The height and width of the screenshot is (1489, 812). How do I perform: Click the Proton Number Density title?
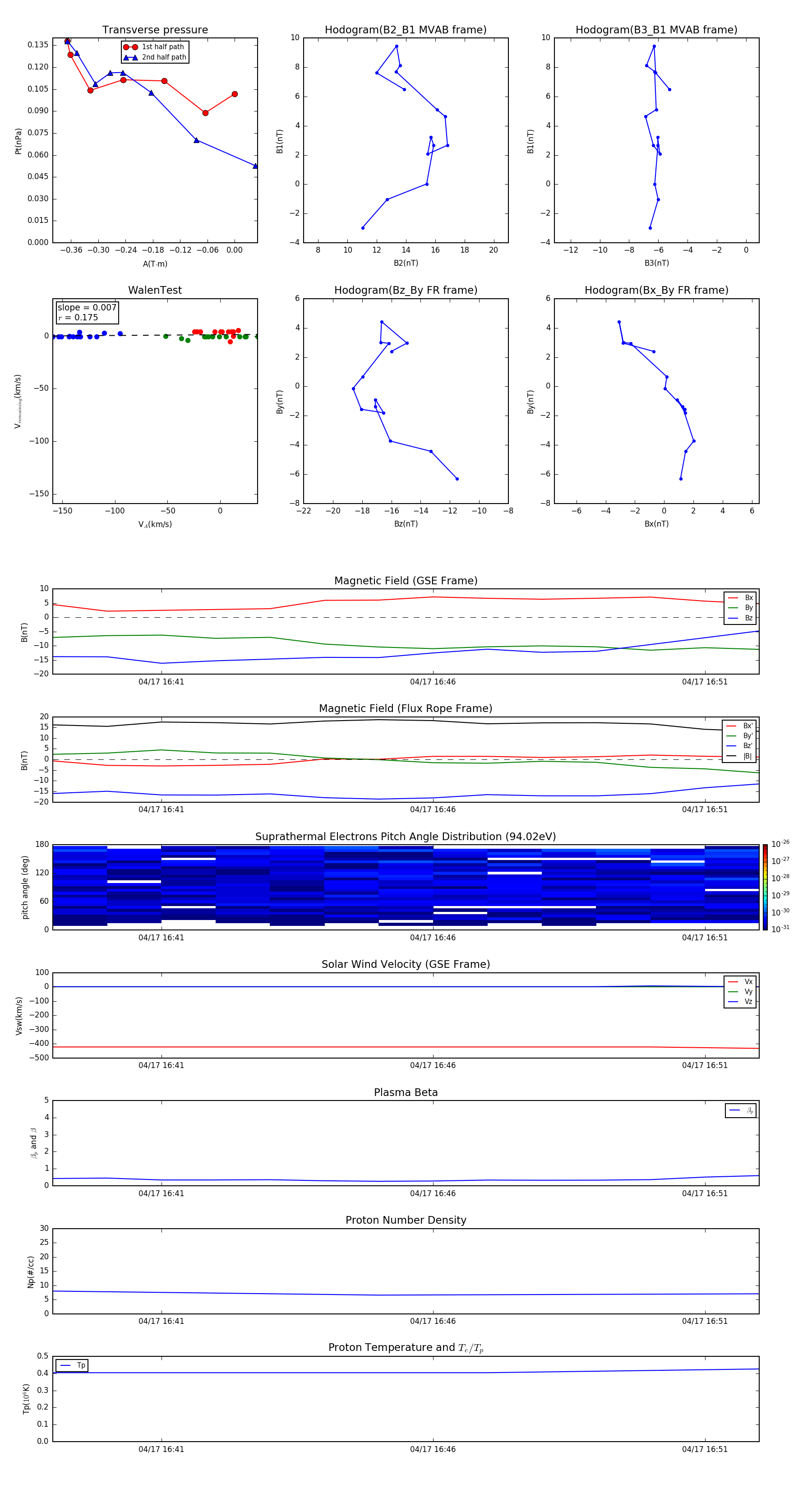click(x=406, y=1220)
